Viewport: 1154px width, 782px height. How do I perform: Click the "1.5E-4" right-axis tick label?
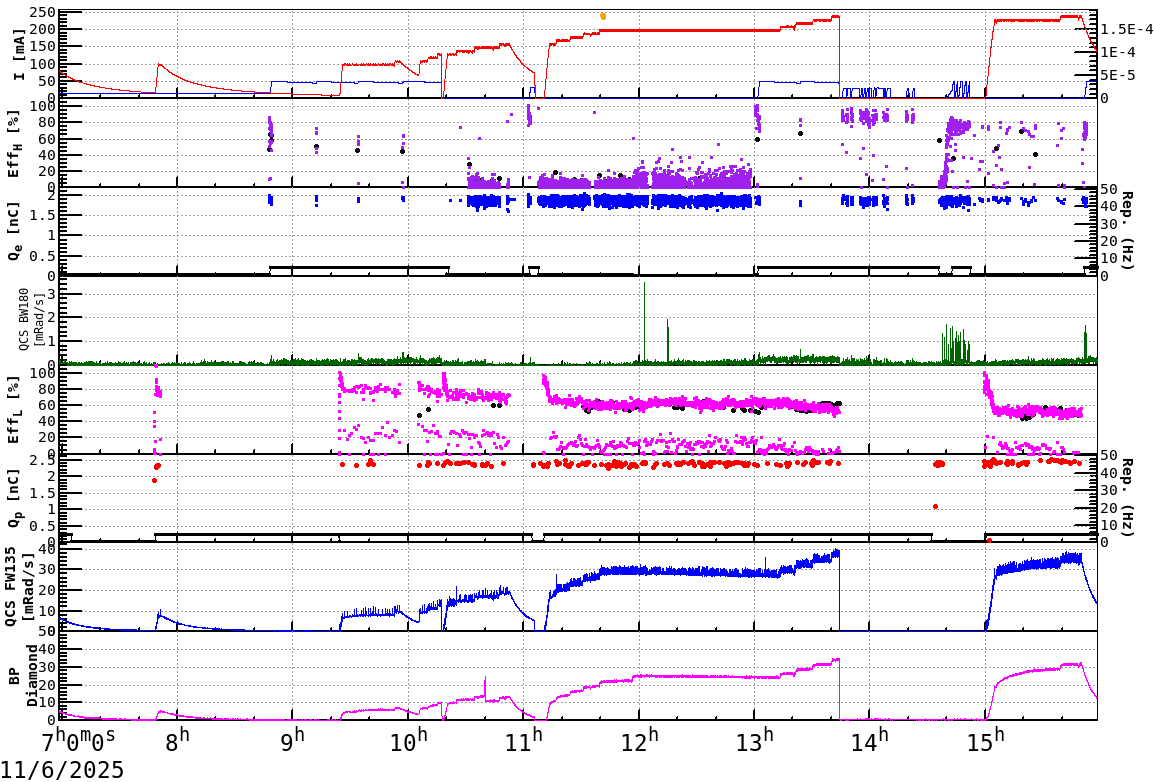pyautogui.click(x=1128, y=29)
